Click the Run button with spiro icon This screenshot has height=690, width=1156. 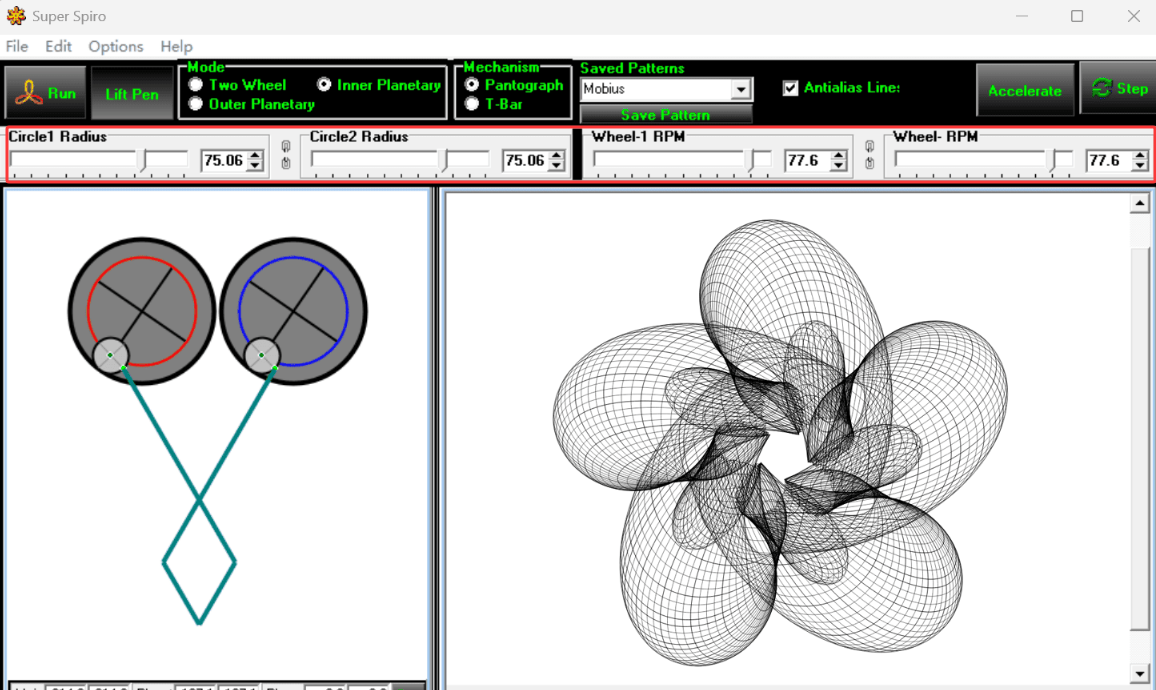(46, 93)
